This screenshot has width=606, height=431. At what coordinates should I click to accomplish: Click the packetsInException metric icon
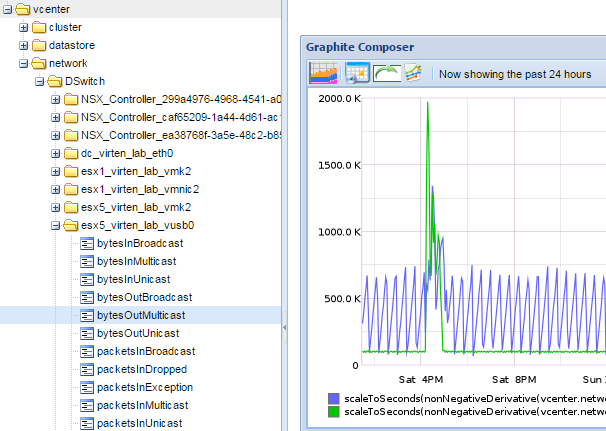point(87,388)
